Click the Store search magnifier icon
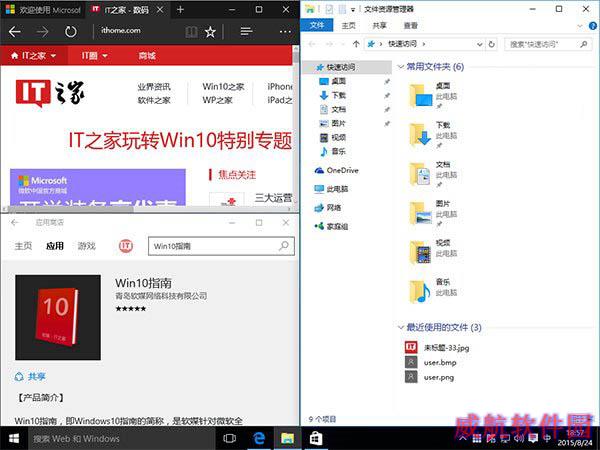Viewport: 600px width, 450px height. point(284,246)
